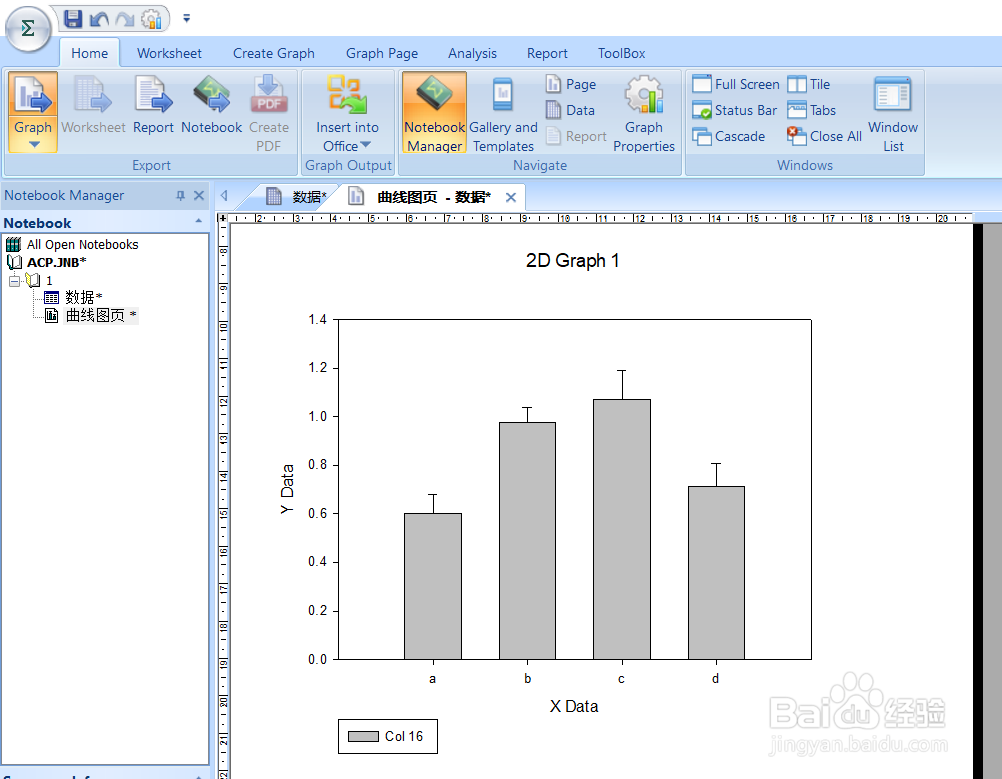The image size is (1002, 779).
Task: Select the 2D Graph 1 title
Action: coord(572,260)
